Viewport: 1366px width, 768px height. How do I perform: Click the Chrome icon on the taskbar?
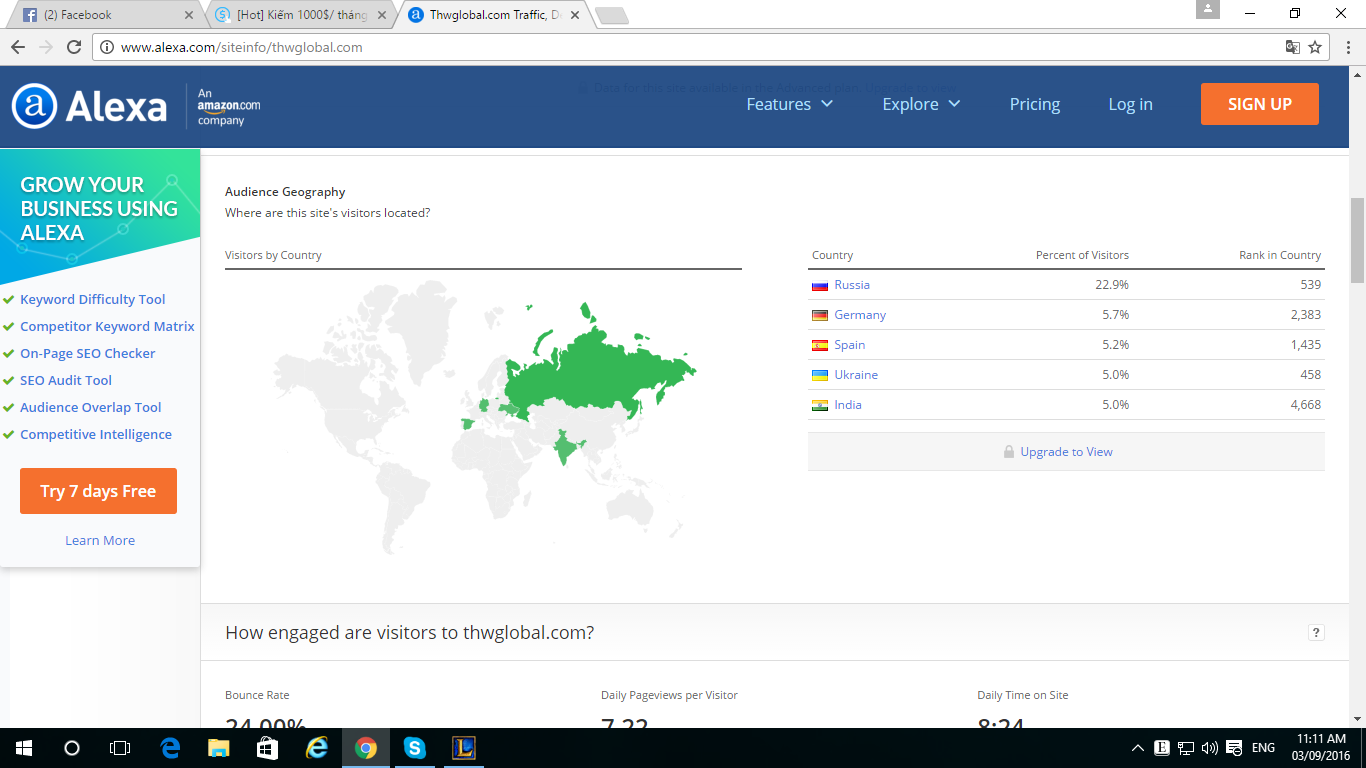click(366, 748)
